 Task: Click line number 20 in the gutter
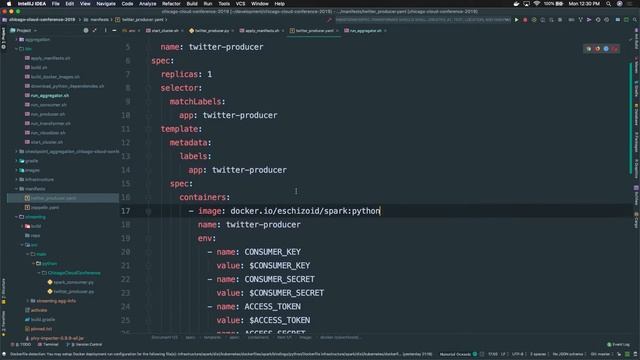126,252
